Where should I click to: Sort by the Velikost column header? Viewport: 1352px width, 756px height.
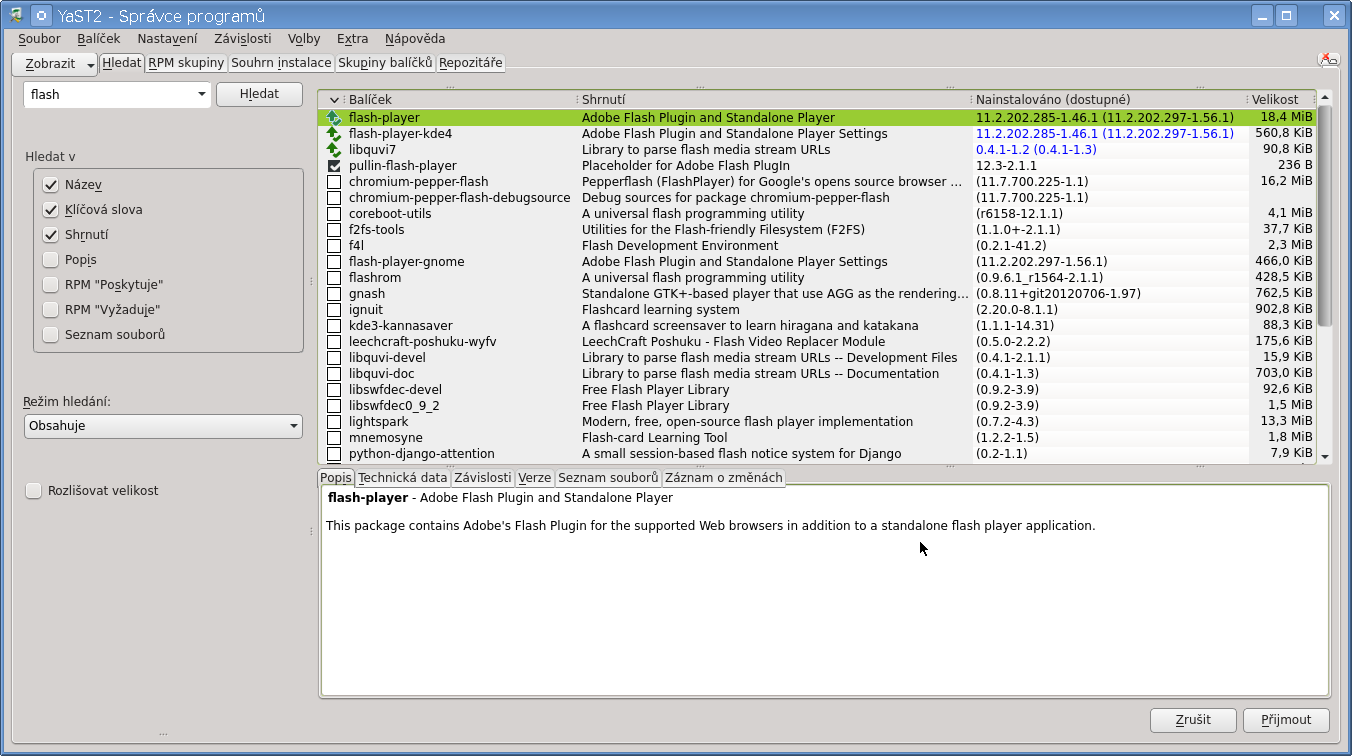[1282, 100]
